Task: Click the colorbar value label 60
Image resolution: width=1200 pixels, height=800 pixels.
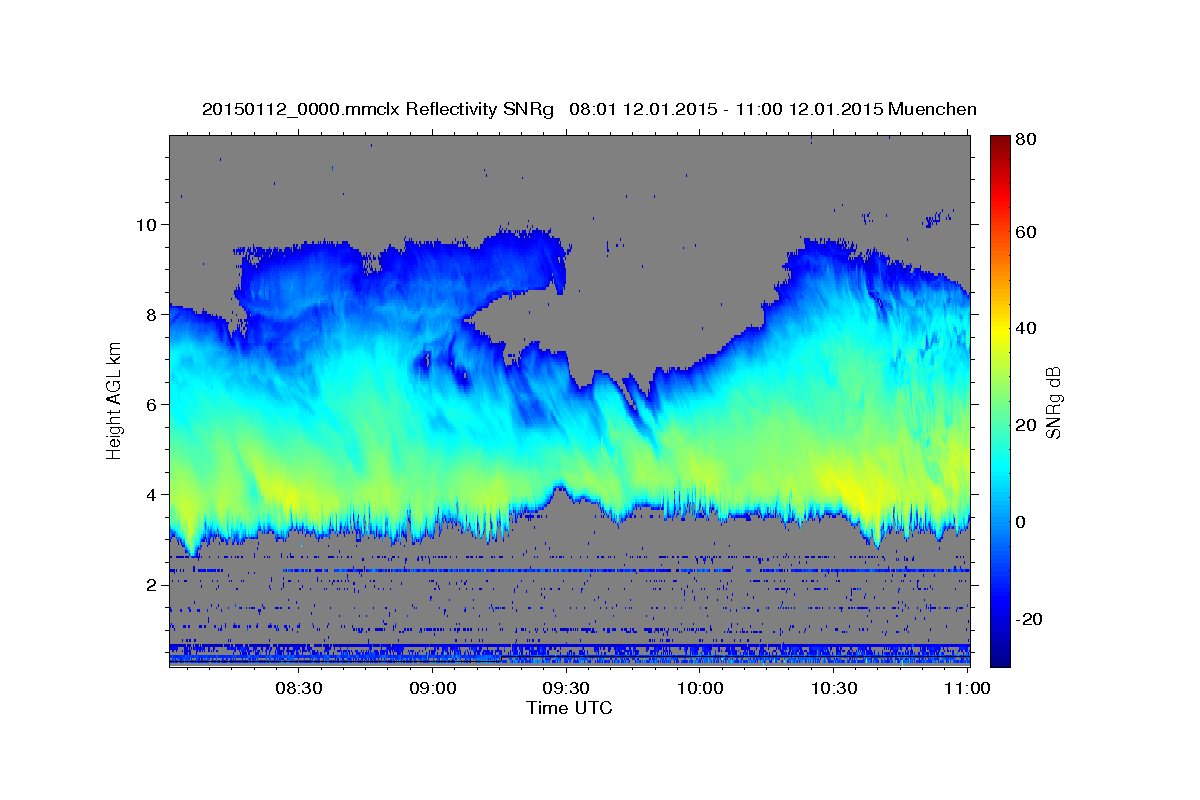Action: [1025, 232]
